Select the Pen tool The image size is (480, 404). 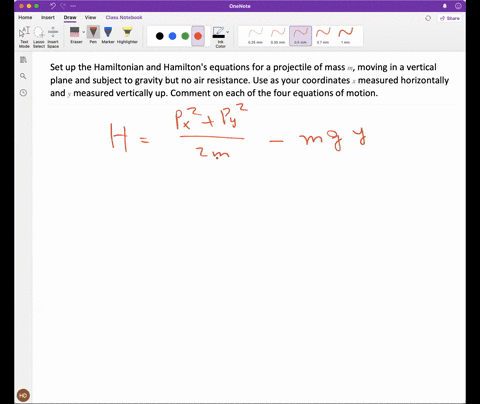tap(93, 35)
